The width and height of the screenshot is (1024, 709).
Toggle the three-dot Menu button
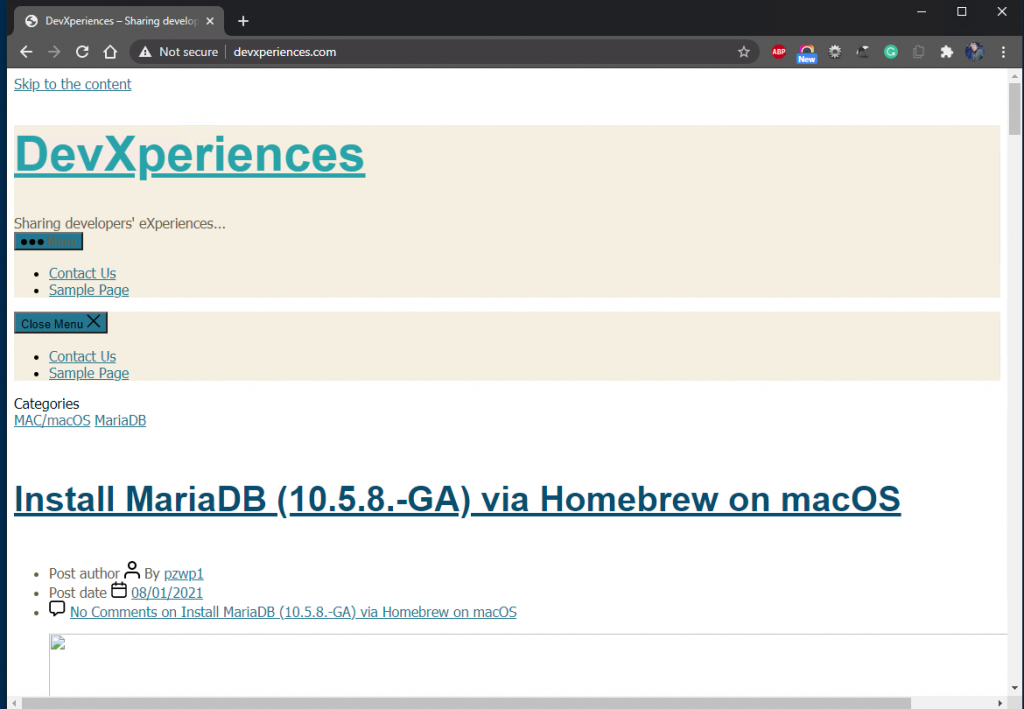point(48,242)
